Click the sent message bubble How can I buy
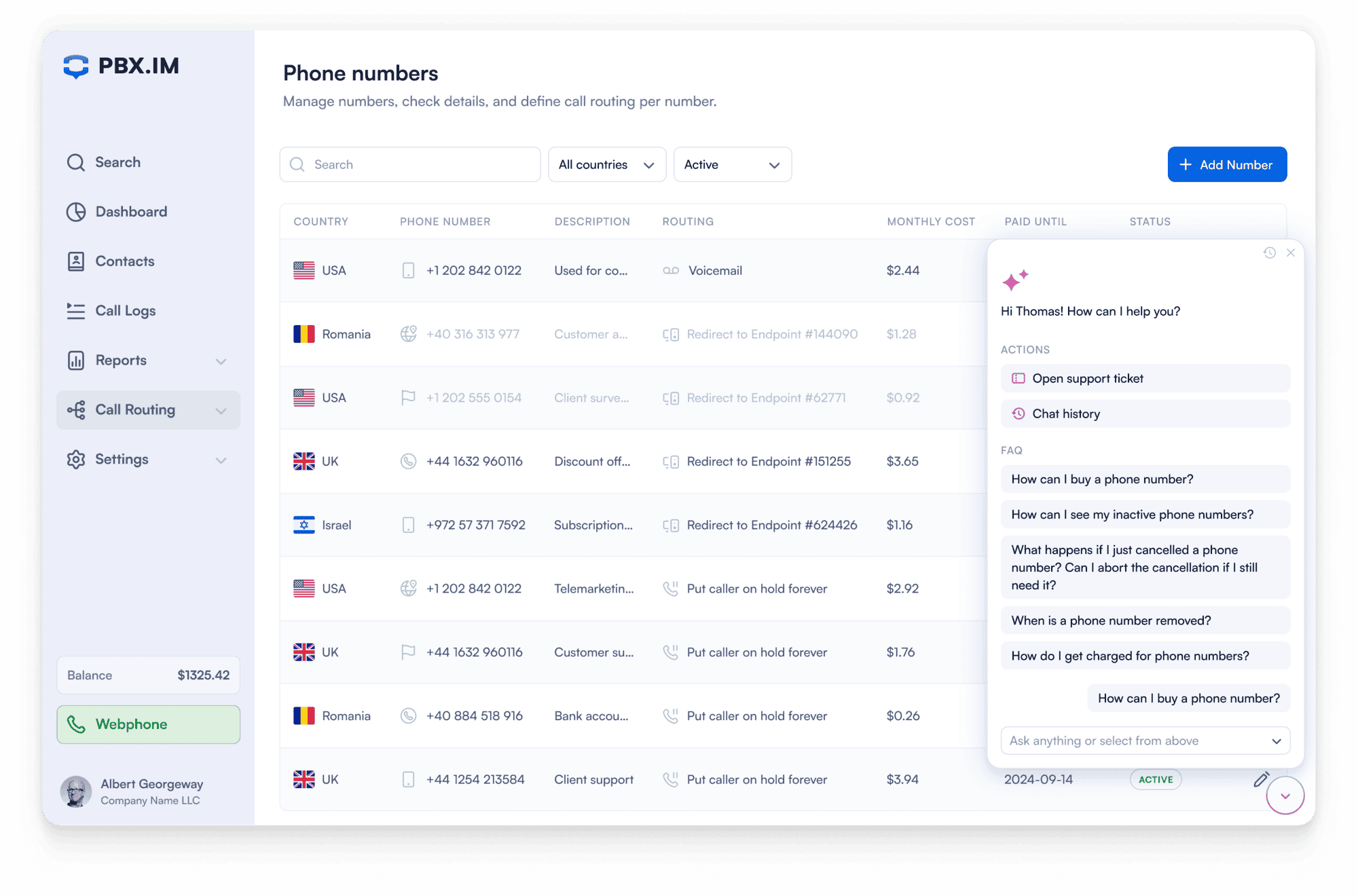Viewport: 1358px width, 896px height. click(1189, 698)
